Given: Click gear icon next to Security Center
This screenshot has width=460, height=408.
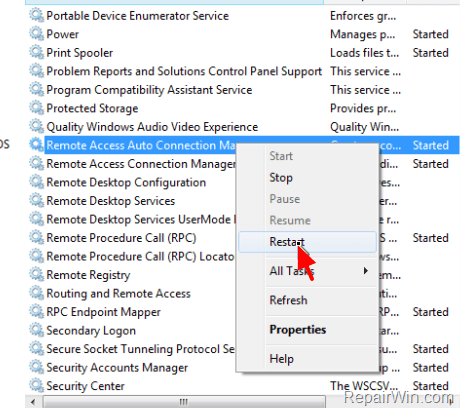Looking at the screenshot, I should (x=36, y=386).
